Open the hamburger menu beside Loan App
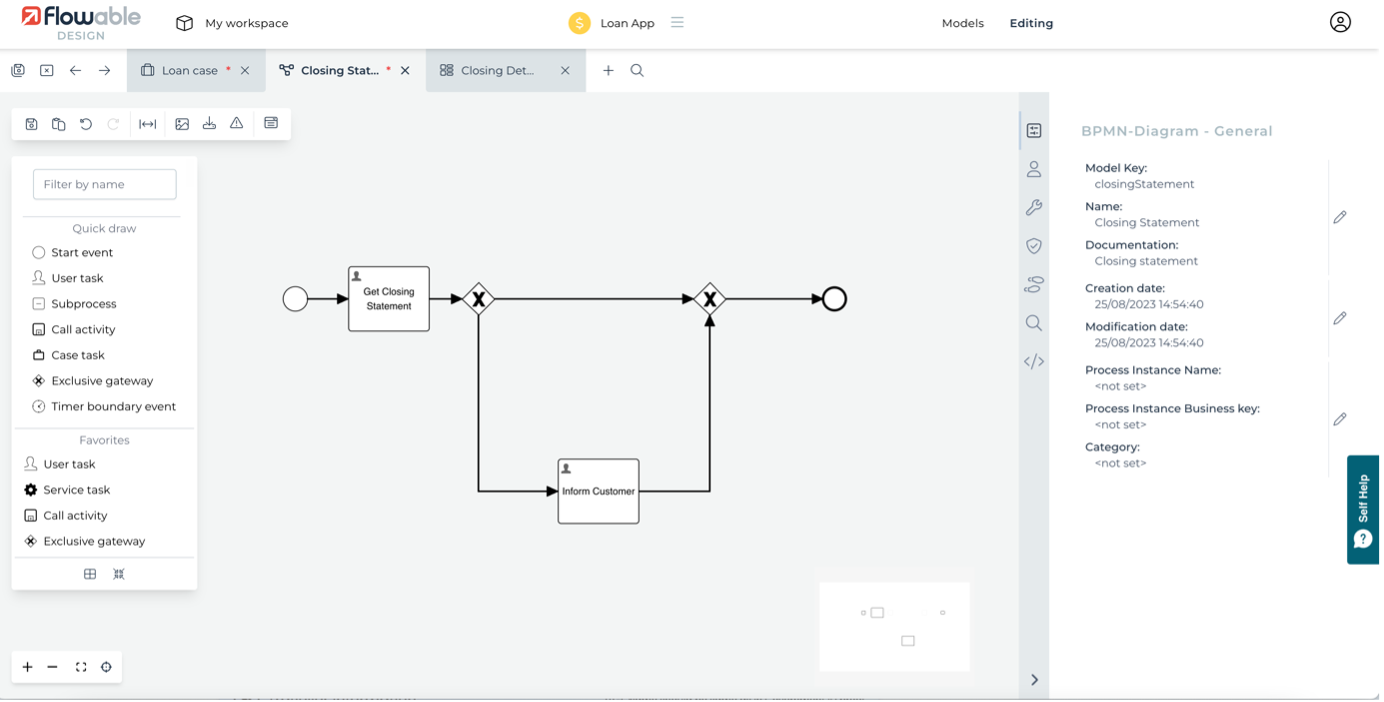This screenshot has height=702, width=1384. pos(677,22)
